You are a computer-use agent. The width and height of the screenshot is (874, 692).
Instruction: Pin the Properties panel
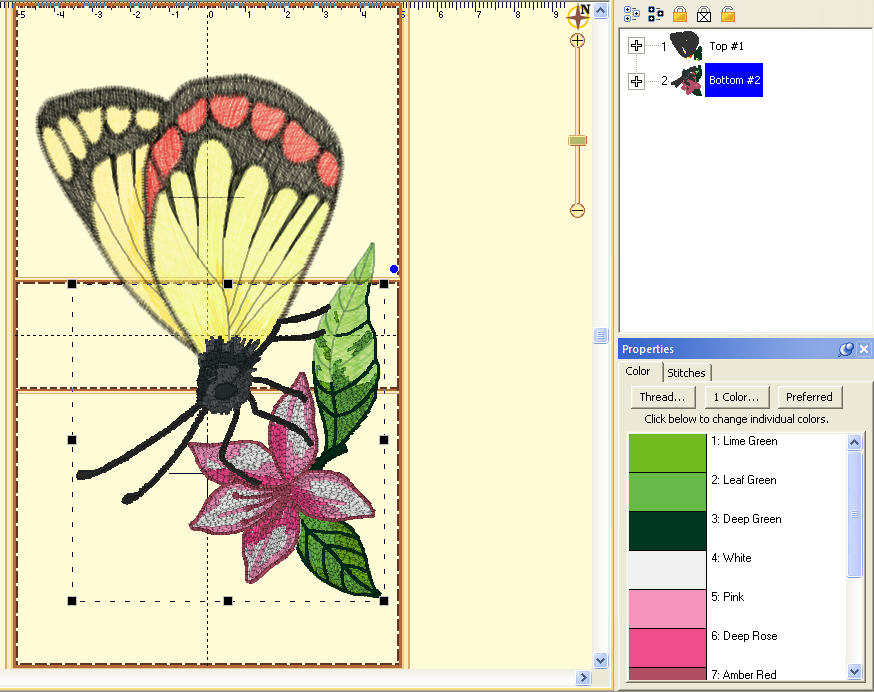pyautogui.click(x=846, y=349)
